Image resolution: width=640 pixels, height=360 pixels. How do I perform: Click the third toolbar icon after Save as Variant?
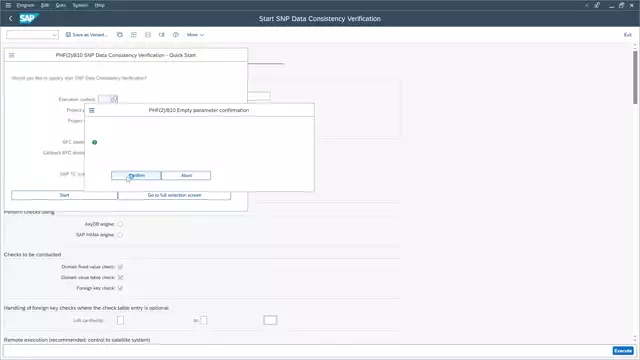click(148, 35)
